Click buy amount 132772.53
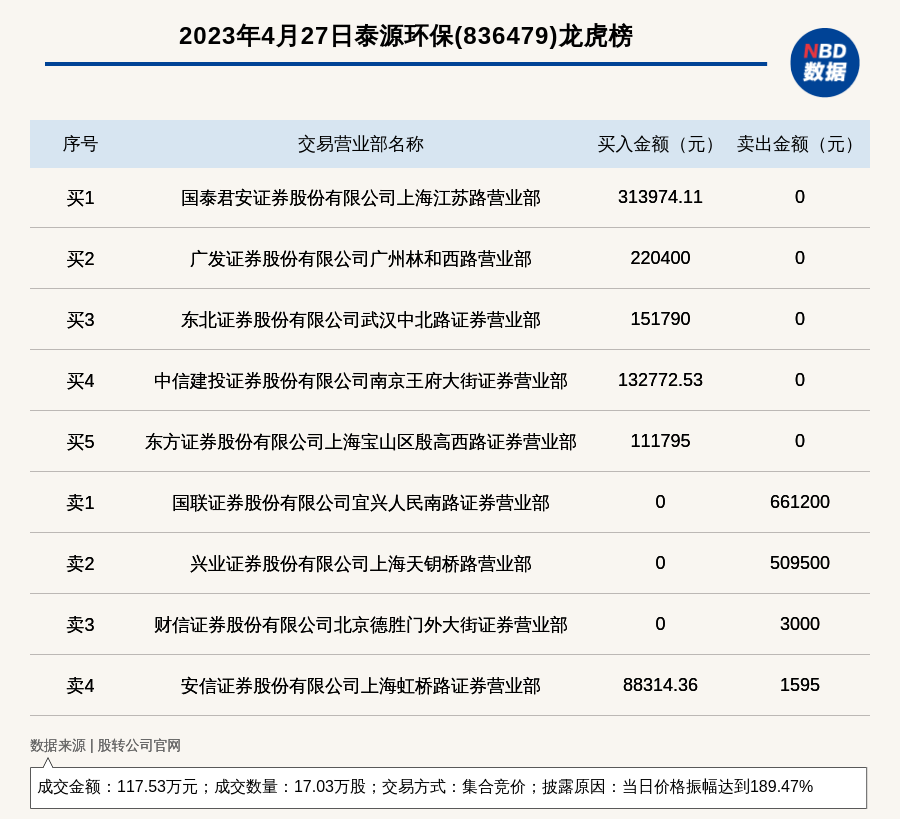Screen dimensions: 900x819 660,380
